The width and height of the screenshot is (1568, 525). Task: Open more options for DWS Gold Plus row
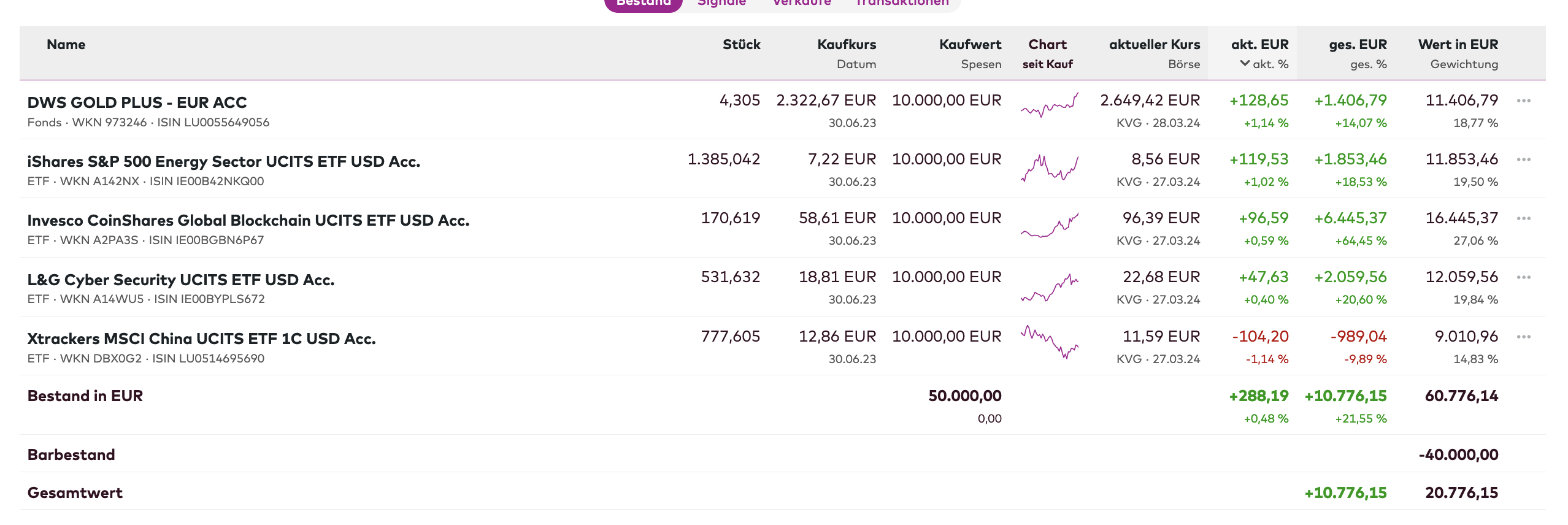1523,101
